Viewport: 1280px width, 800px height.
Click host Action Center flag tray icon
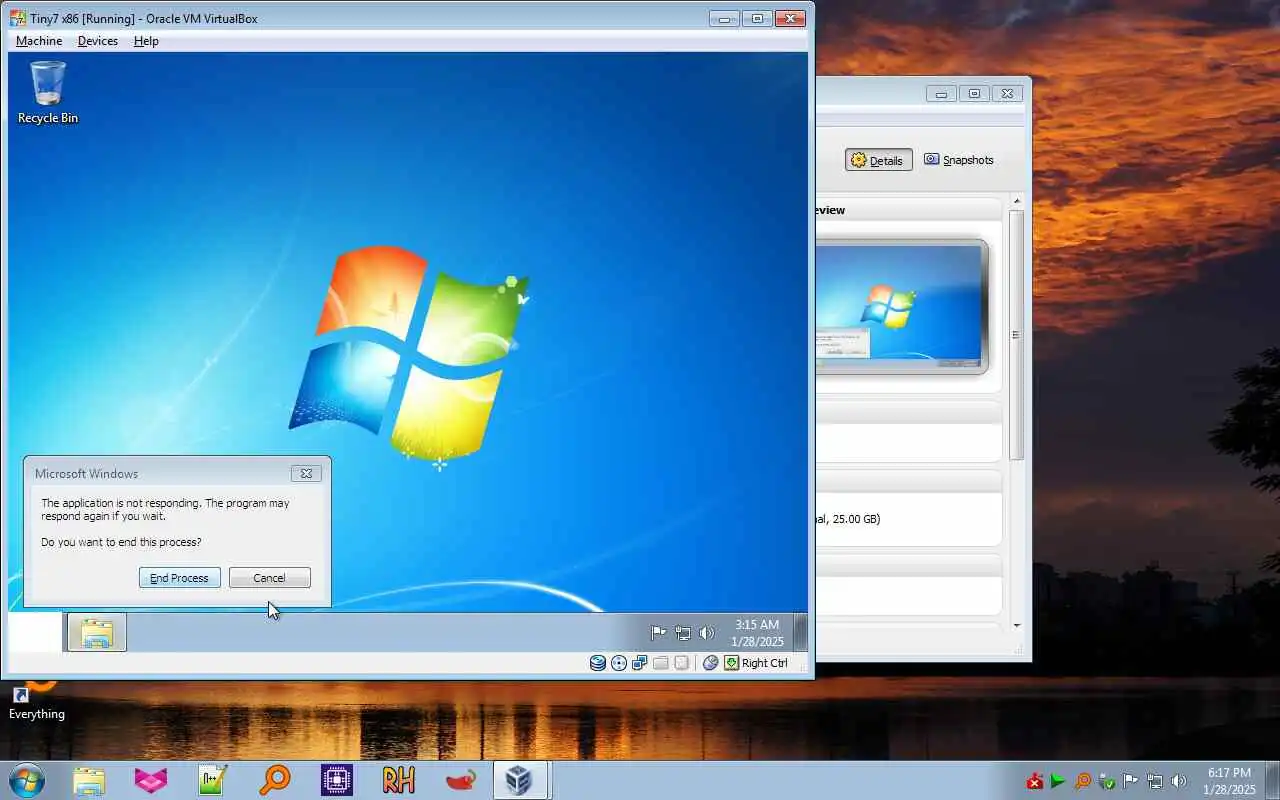(x=1131, y=781)
